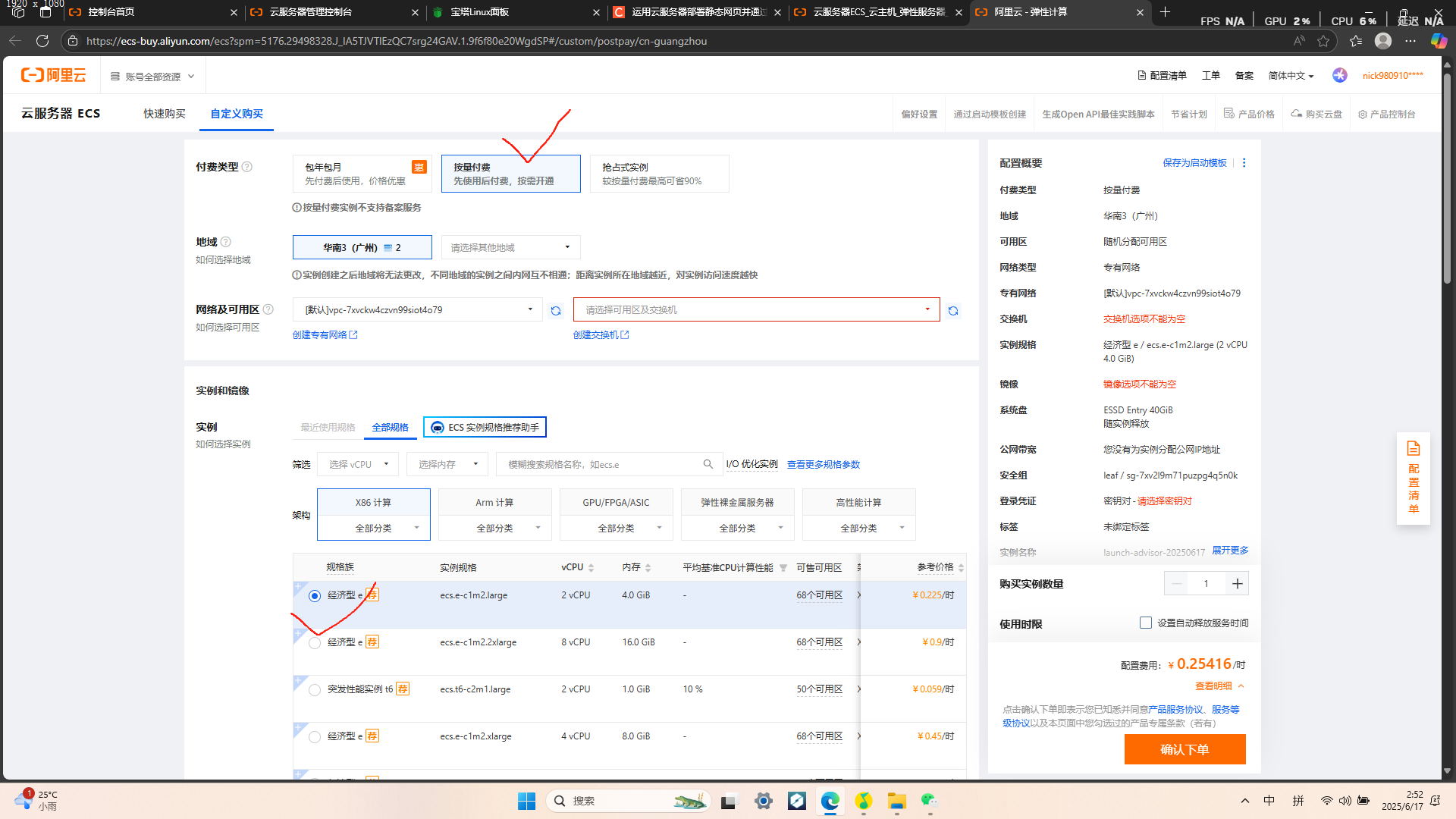Viewport: 1456px width, 819px height.
Task: Select ecs.e-c1m2.large radio button
Action: pyautogui.click(x=315, y=596)
